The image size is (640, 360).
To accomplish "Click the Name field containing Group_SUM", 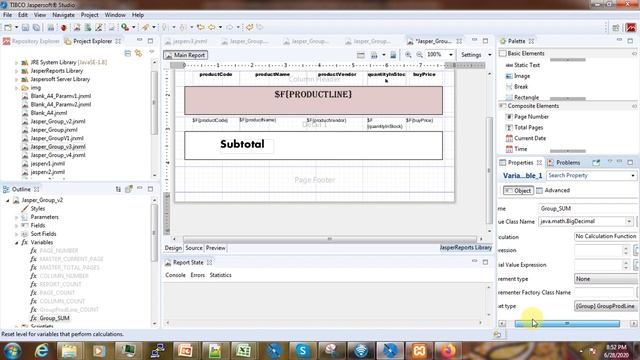I will coord(588,209).
